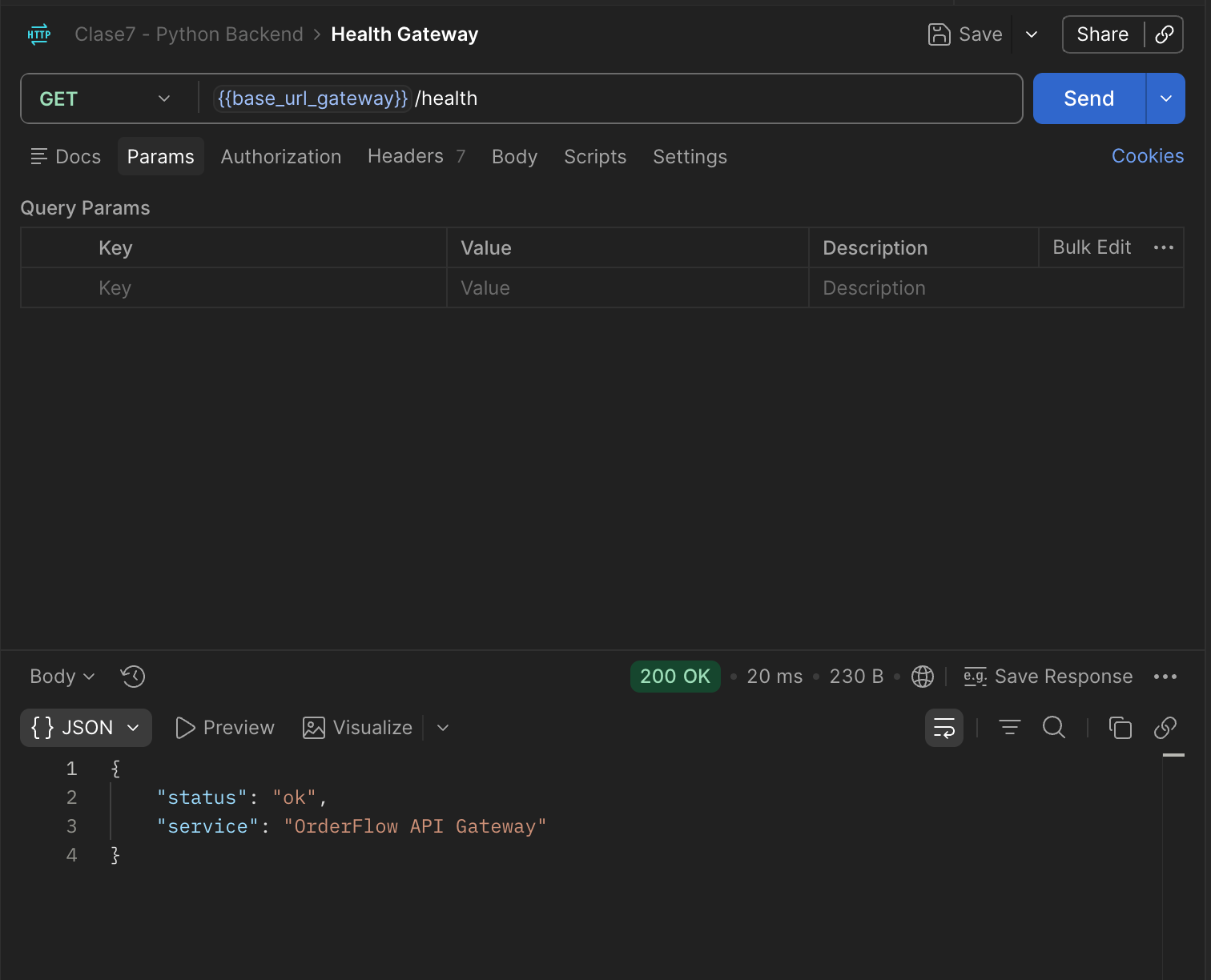1211x980 pixels.
Task: Open the GET method dropdown
Action: (x=105, y=98)
